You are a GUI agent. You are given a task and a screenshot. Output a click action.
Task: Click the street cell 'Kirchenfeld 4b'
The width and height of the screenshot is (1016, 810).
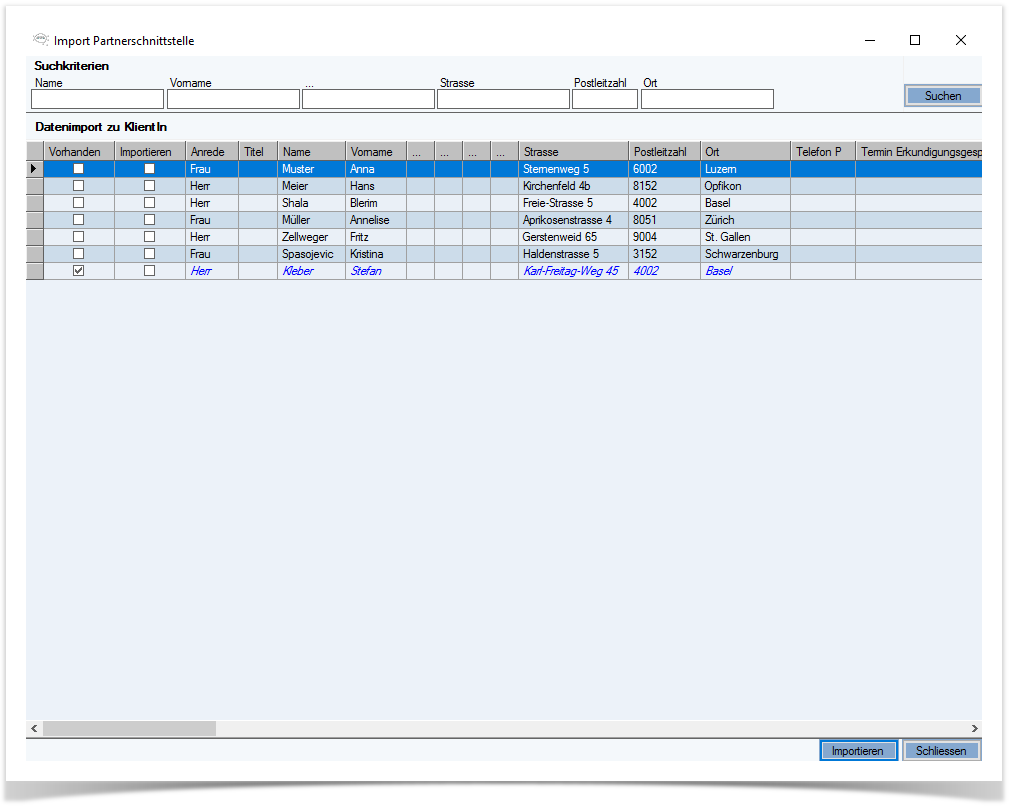tap(573, 186)
